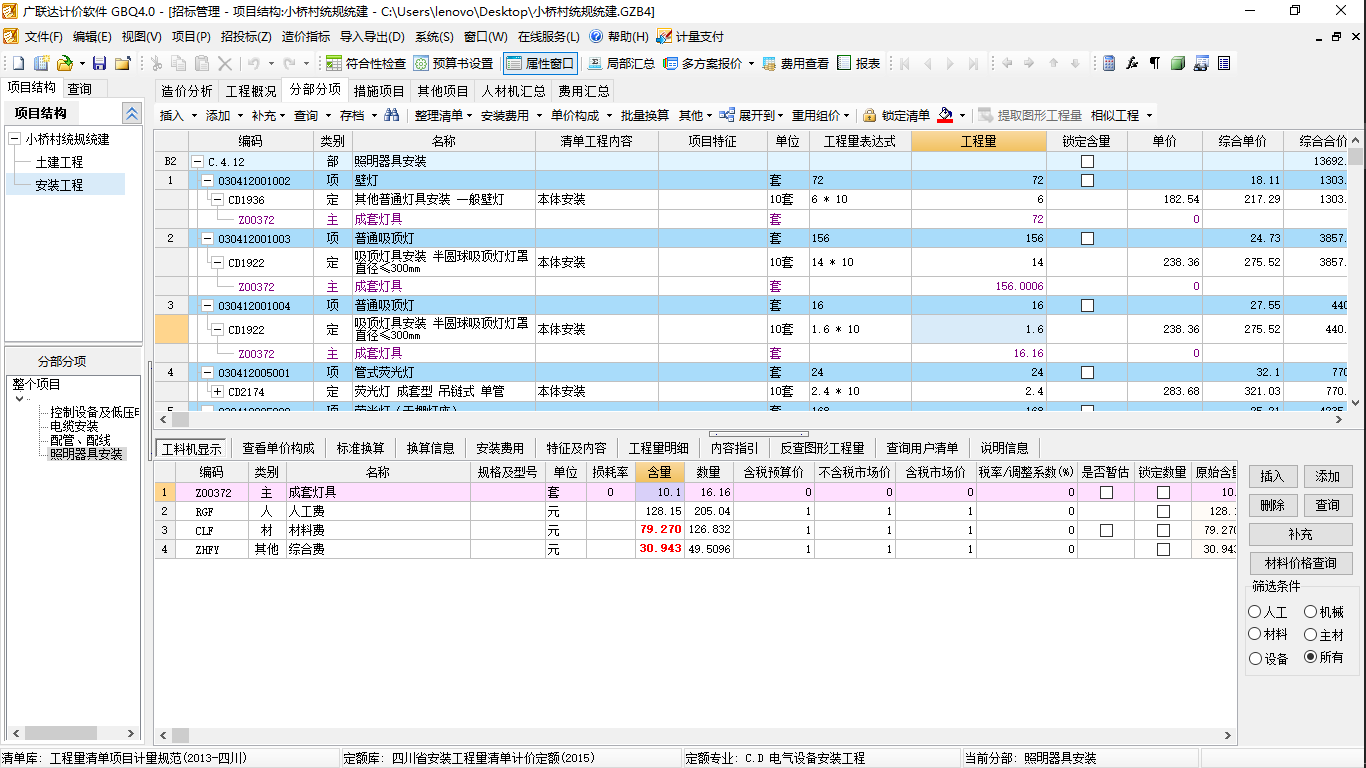Click the 锁定清单 lock icon
The width and height of the screenshot is (1366, 768).
(x=870, y=115)
